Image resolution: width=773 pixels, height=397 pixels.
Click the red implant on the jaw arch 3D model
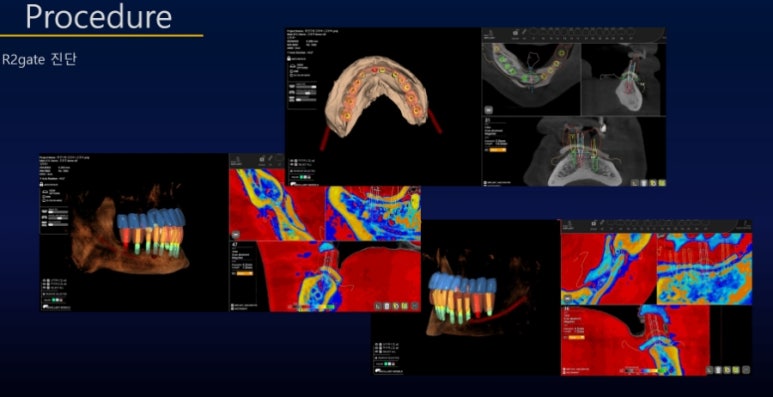coord(374,70)
